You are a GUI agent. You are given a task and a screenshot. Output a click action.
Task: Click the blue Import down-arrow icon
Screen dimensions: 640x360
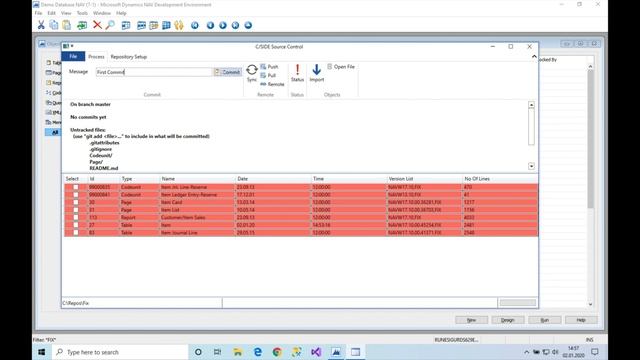point(316,69)
